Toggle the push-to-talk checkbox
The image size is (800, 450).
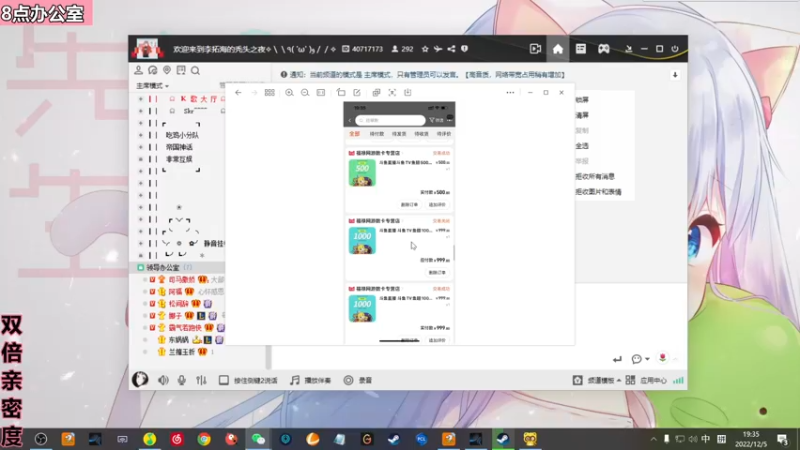coord(223,380)
